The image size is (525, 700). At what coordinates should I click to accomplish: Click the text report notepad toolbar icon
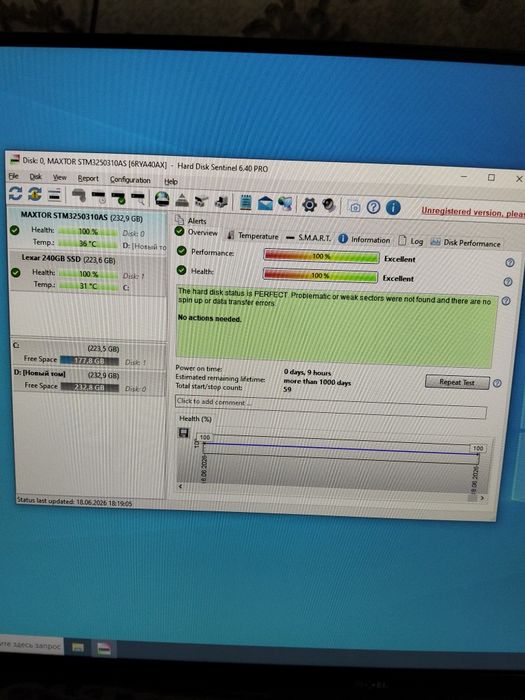click(x=245, y=202)
